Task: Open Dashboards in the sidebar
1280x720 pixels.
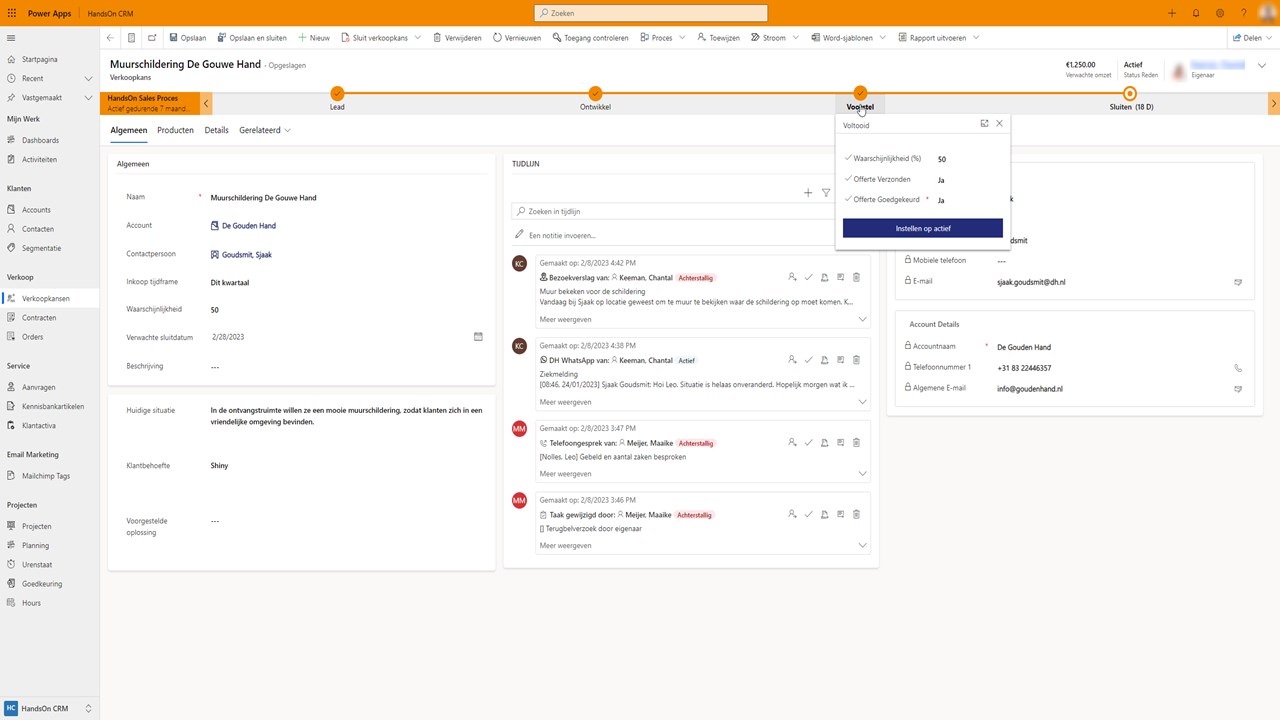Action: pos(40,140)
